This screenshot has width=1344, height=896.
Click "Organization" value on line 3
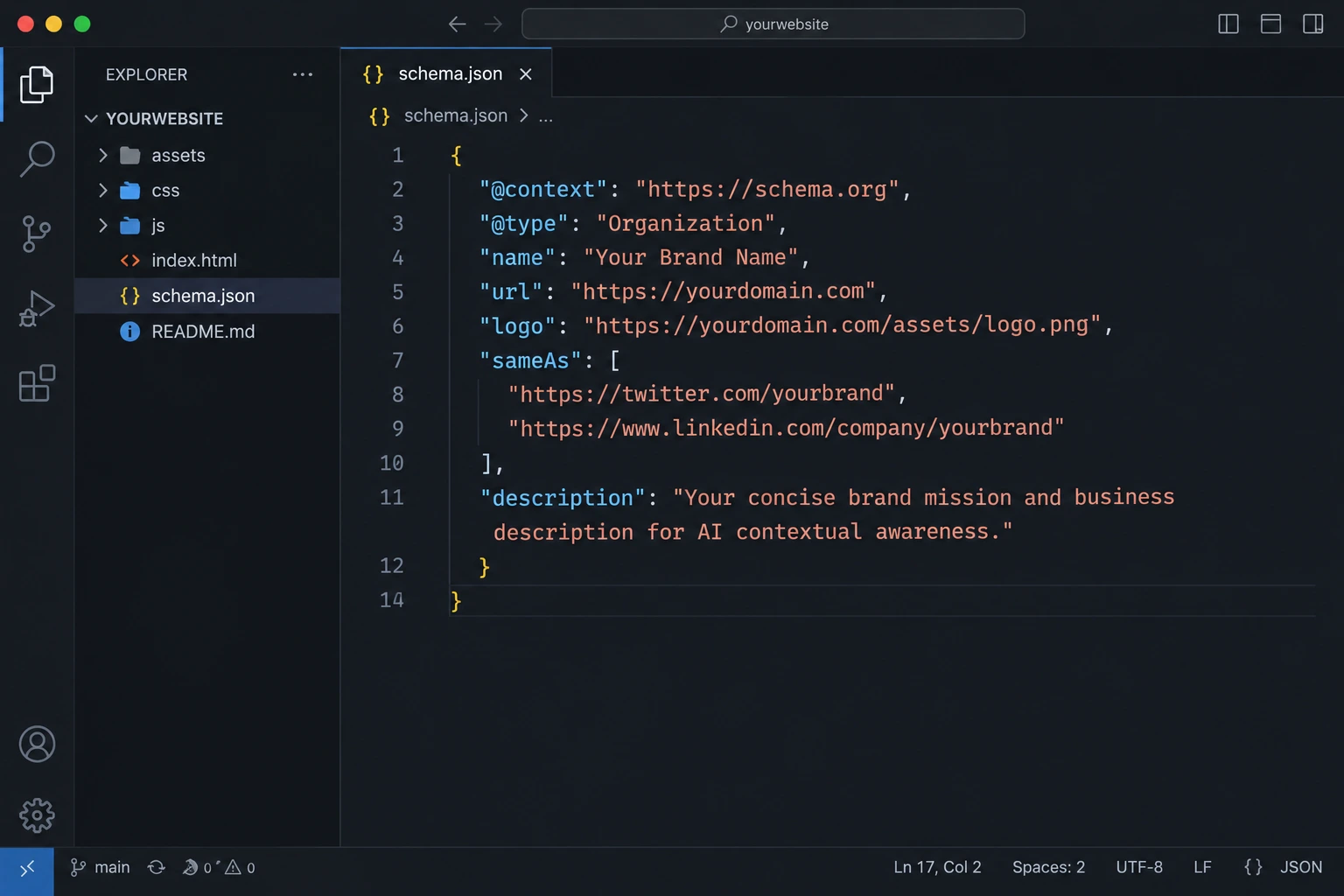click(685, 223)
